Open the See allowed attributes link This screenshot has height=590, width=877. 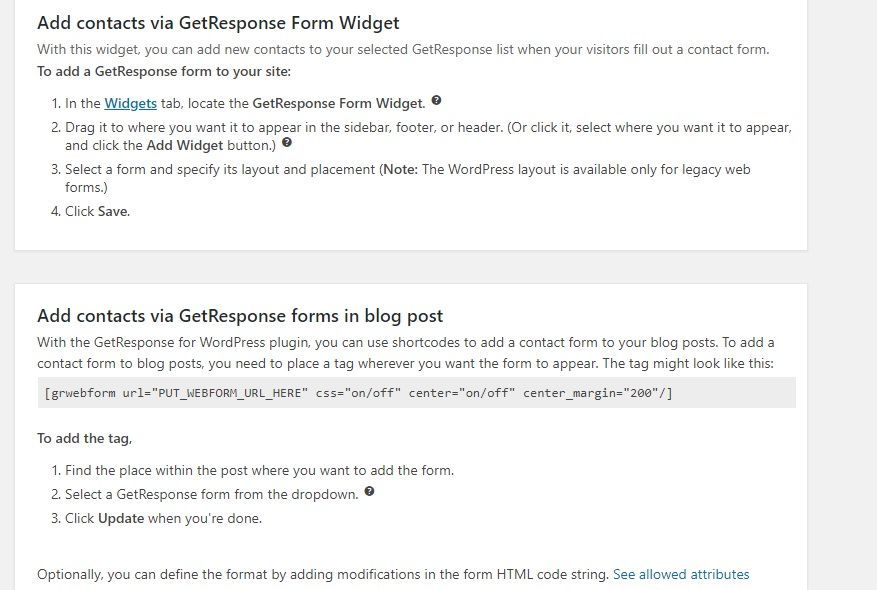[x=681, y=574]
